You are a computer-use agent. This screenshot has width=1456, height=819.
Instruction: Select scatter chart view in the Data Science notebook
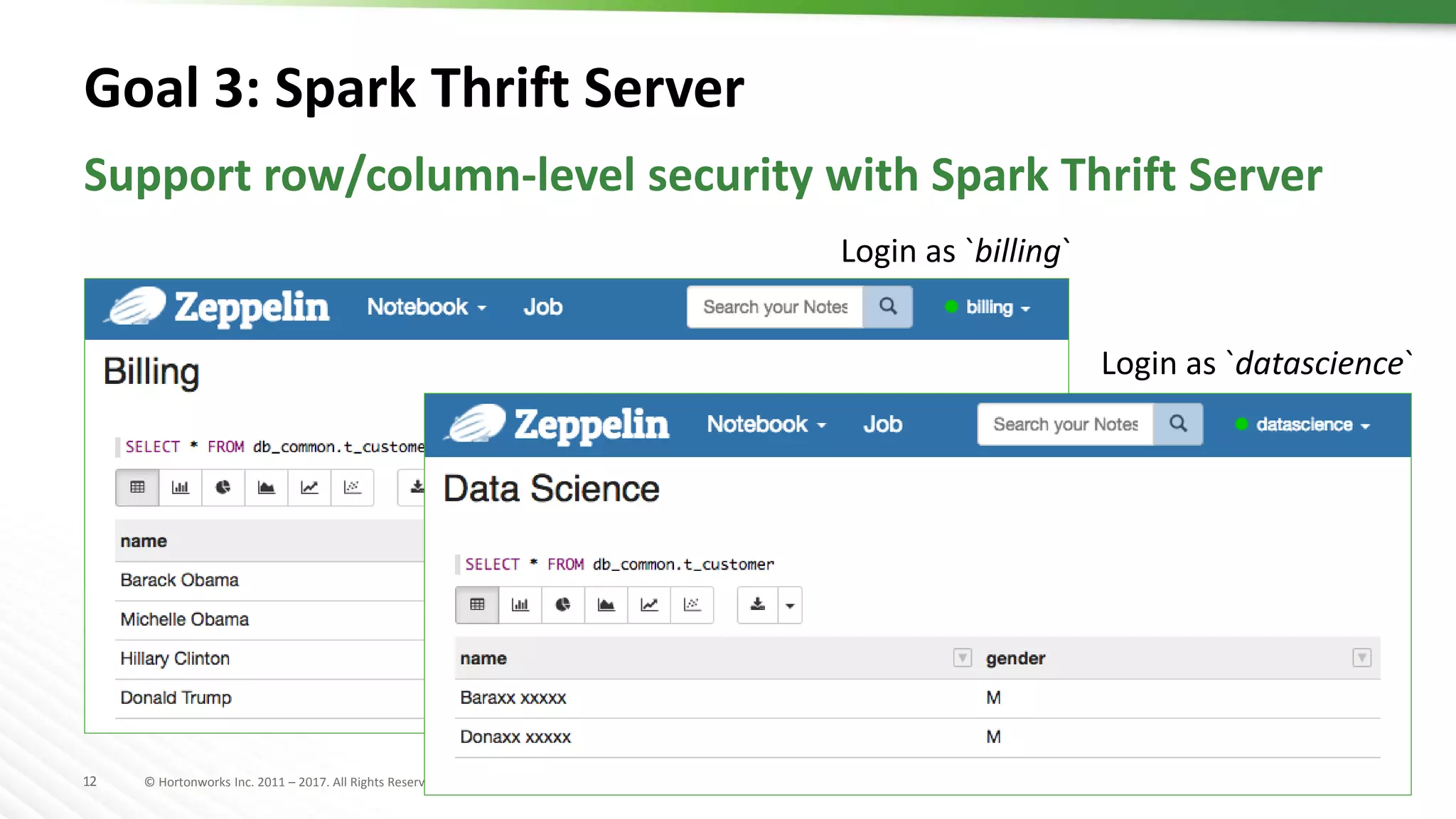[x=692, y=605]
